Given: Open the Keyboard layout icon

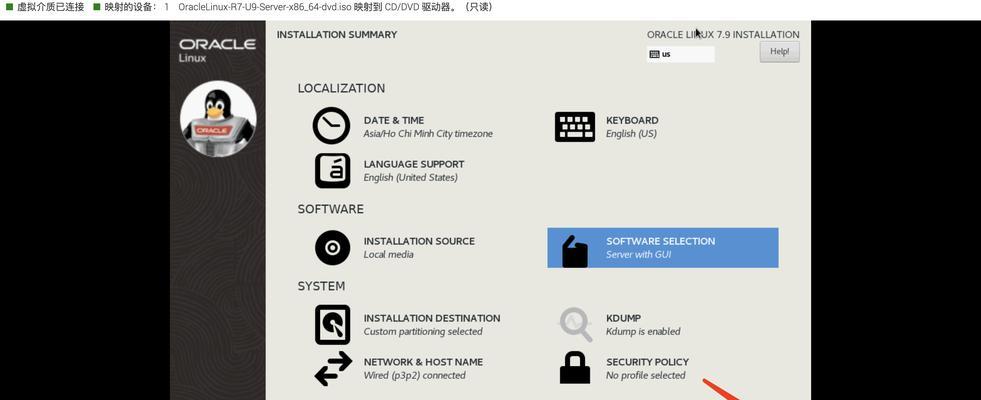Looking at the screenshot, I should pyautogui.click(x=574, y=127).
